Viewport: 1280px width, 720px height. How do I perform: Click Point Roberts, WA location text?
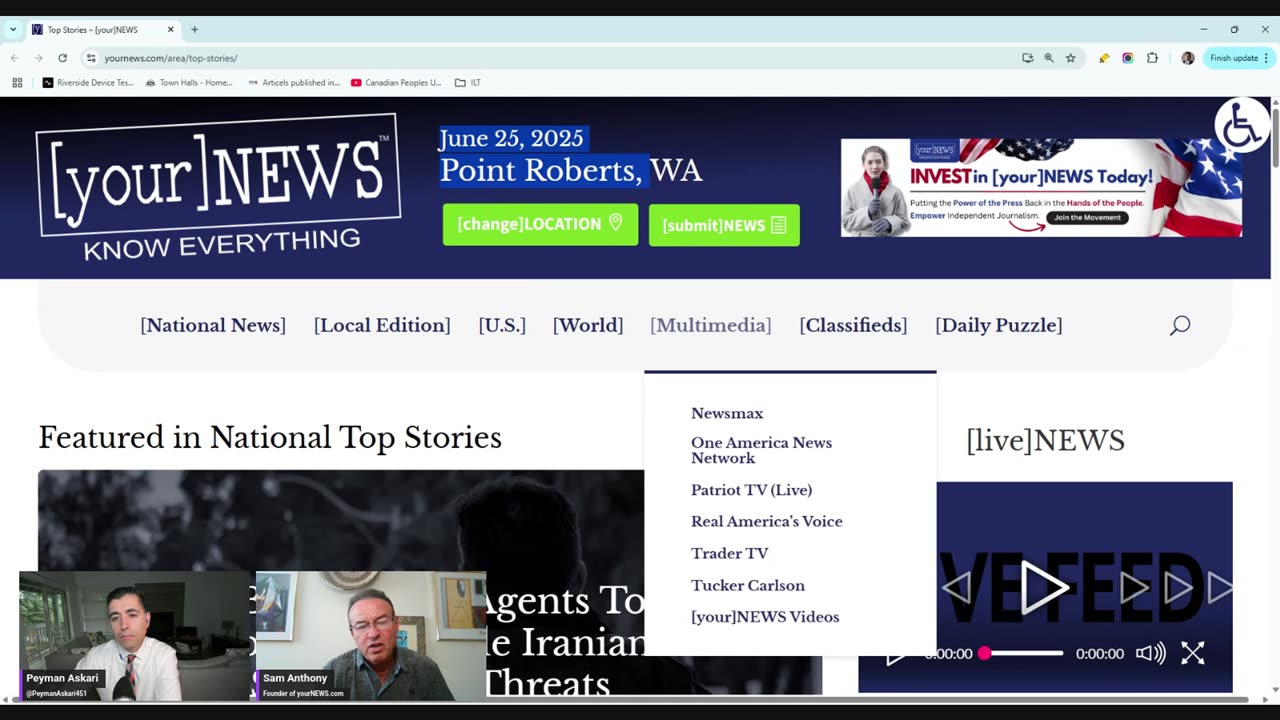pyautogui.click(x=571, y=170)
